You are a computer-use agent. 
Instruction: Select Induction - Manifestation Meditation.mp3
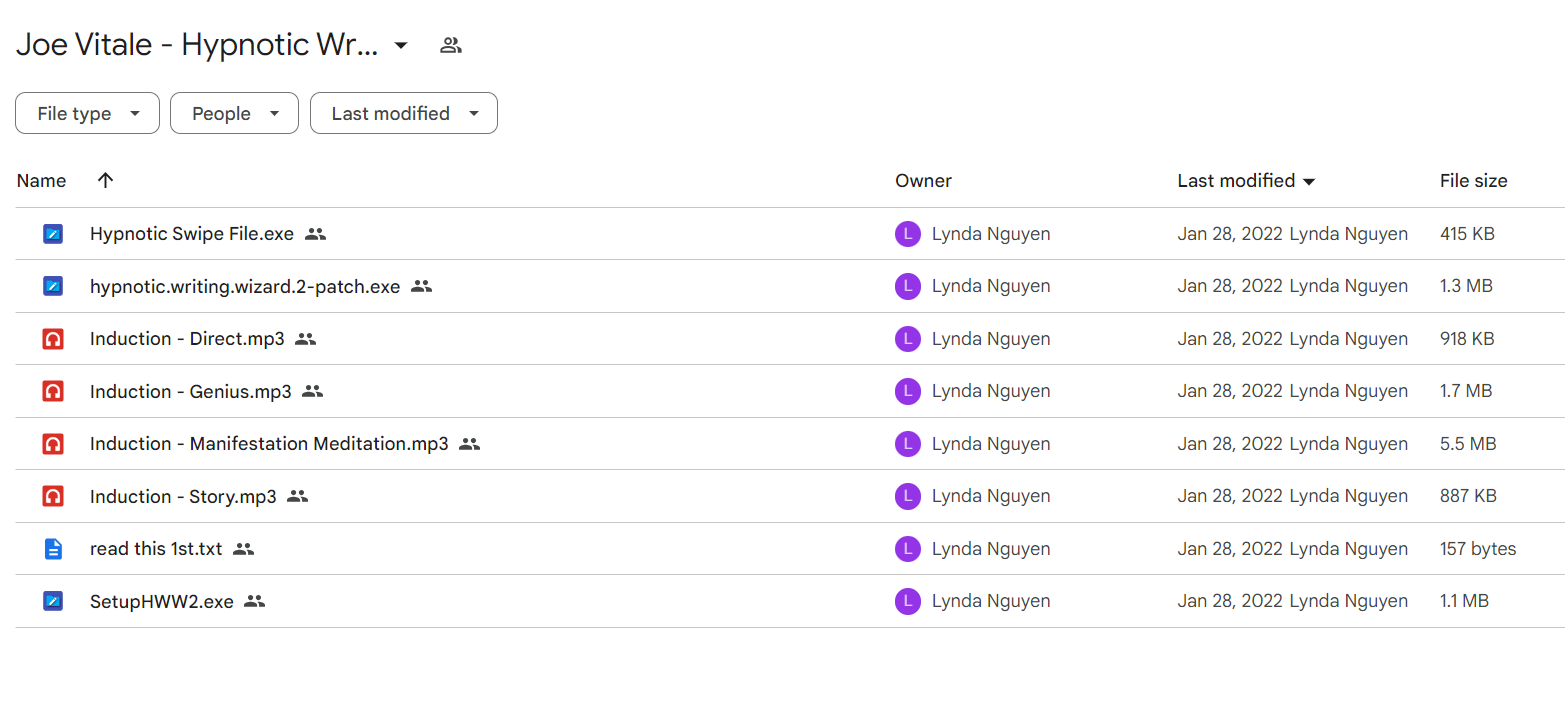pos(269,444)
